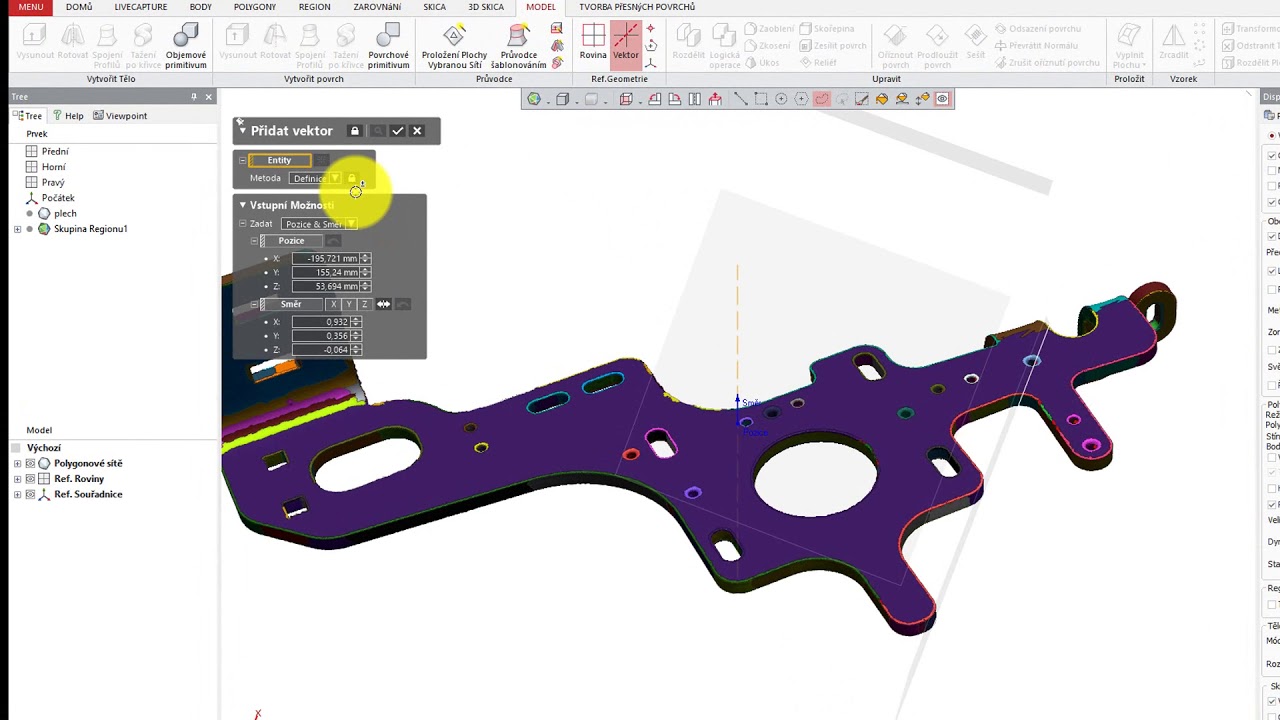Collapse the Vstupní Možnosti section

(242, 205)
